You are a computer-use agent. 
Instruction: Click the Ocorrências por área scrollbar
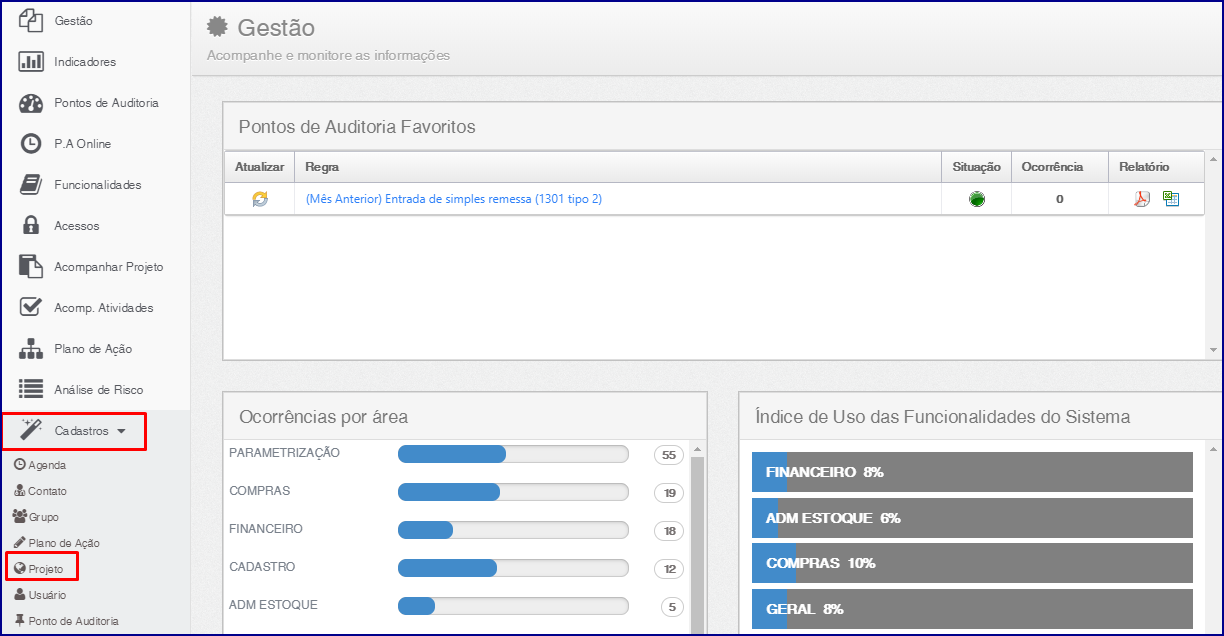pyautogui.click(x=698, y=545)
